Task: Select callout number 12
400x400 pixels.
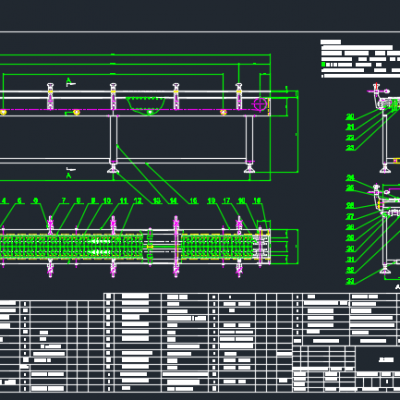Action: pos(138,201)
